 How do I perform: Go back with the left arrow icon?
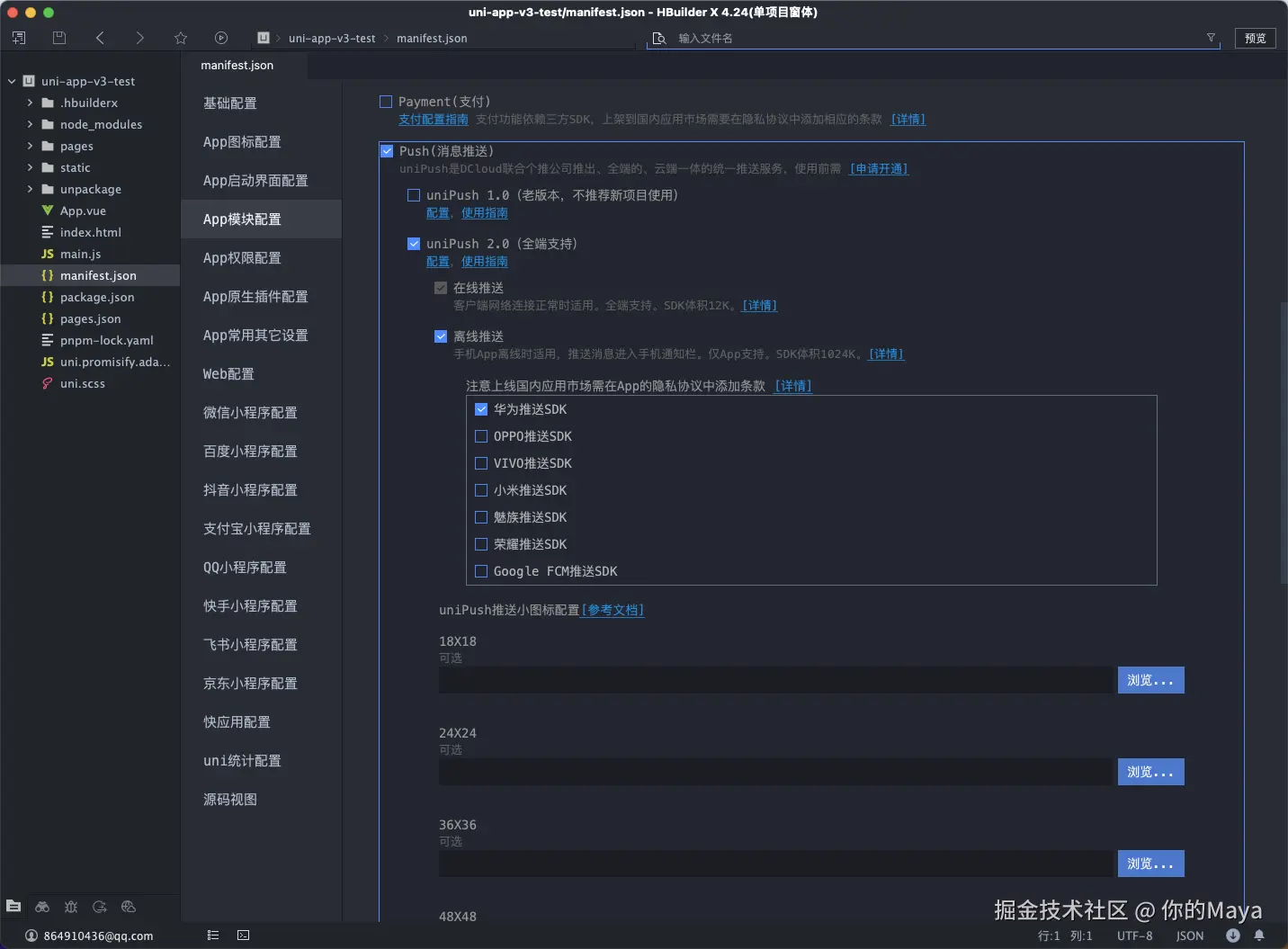pyautogui.click(x=100, y=38)
